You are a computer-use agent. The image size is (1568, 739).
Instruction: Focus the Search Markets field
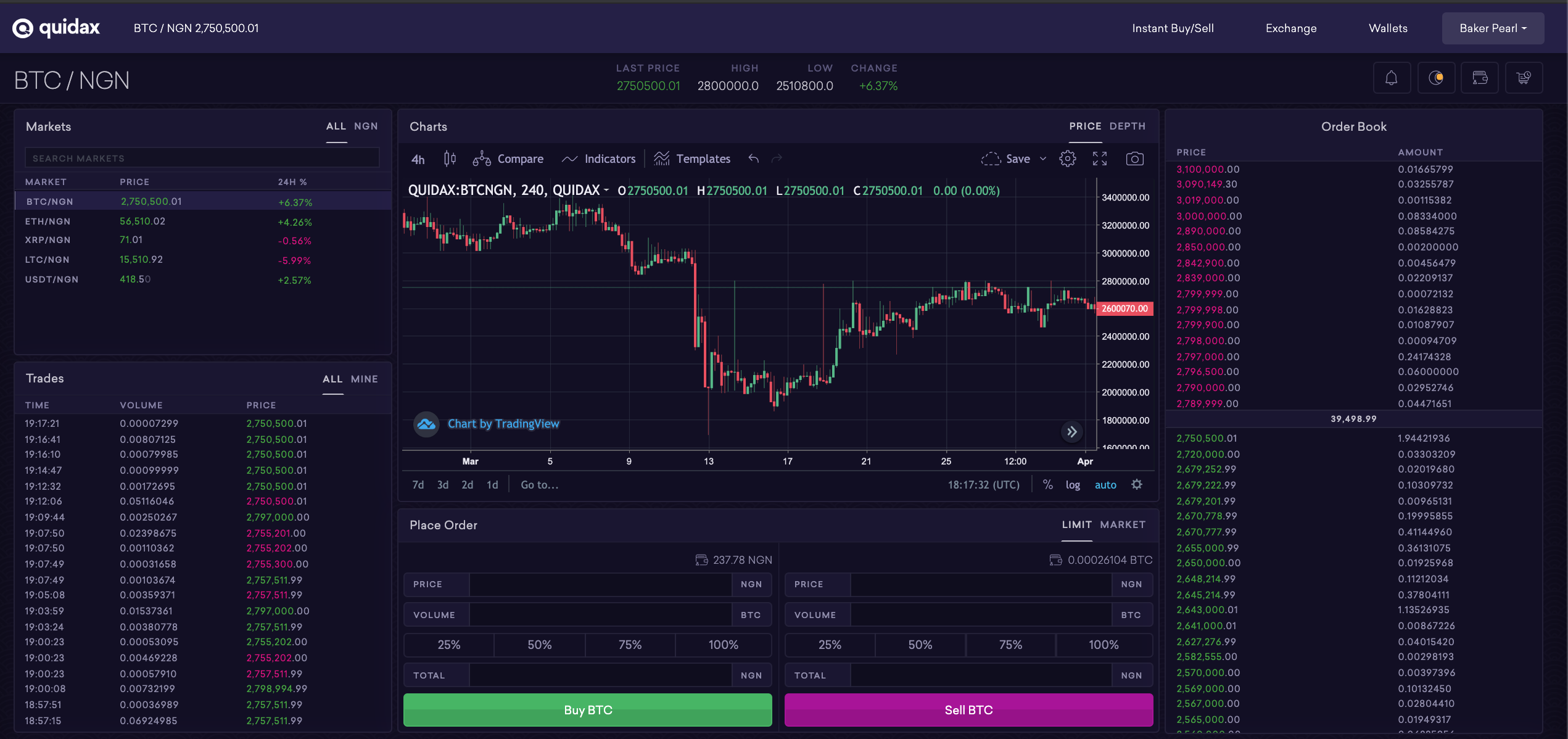202,158
